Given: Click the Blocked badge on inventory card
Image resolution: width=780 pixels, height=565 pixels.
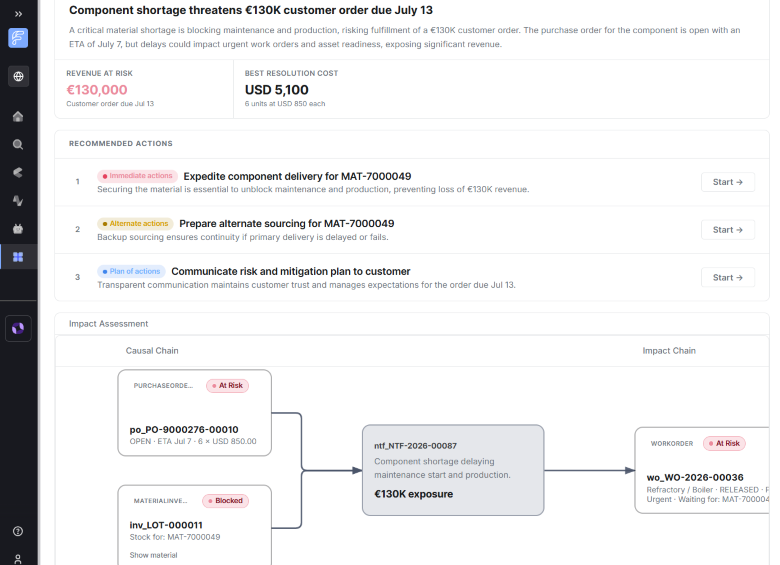Looking at the screenshot, I should tap(225, 500).
